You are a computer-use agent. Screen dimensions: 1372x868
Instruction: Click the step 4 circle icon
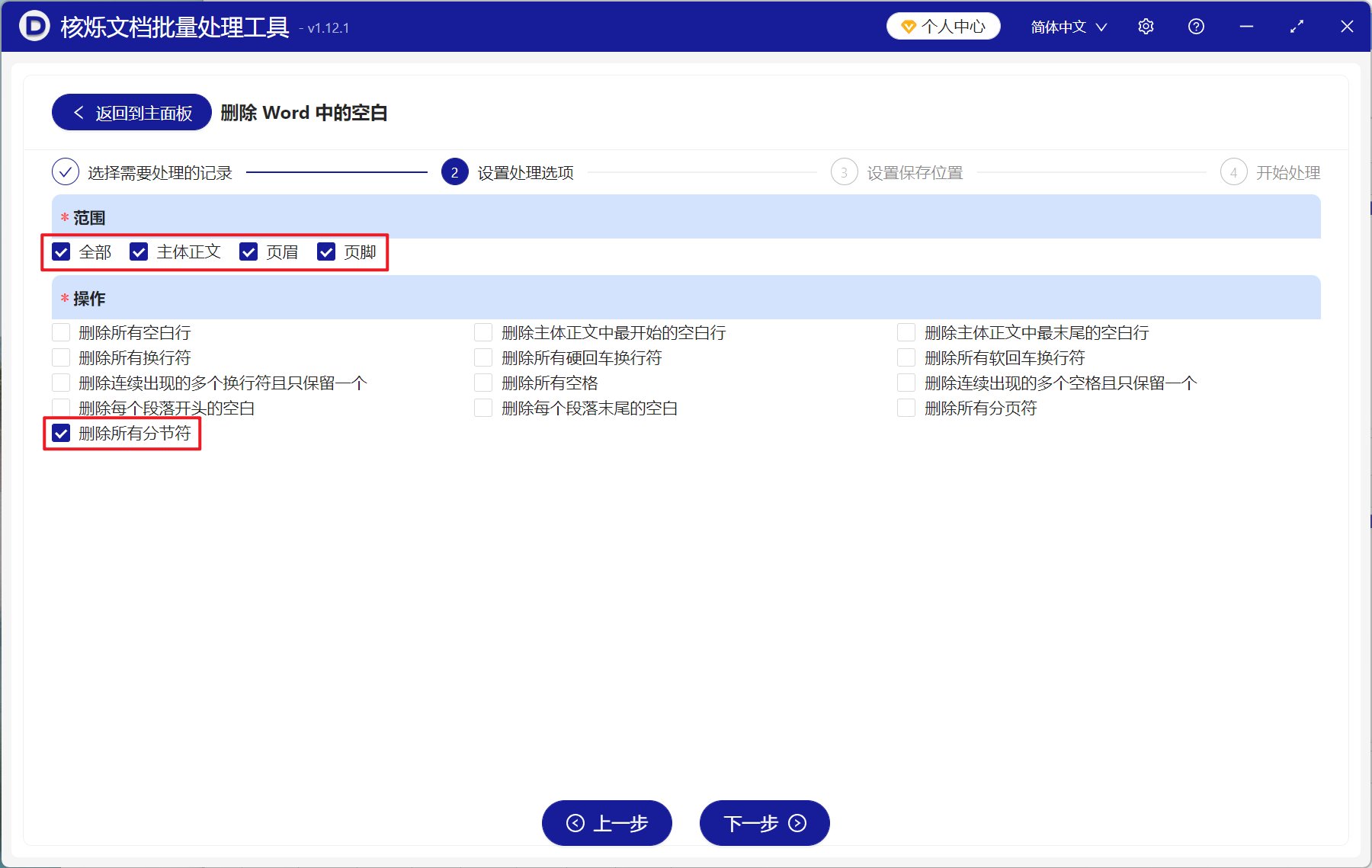pyautogui.click(x=1234, y=172)
